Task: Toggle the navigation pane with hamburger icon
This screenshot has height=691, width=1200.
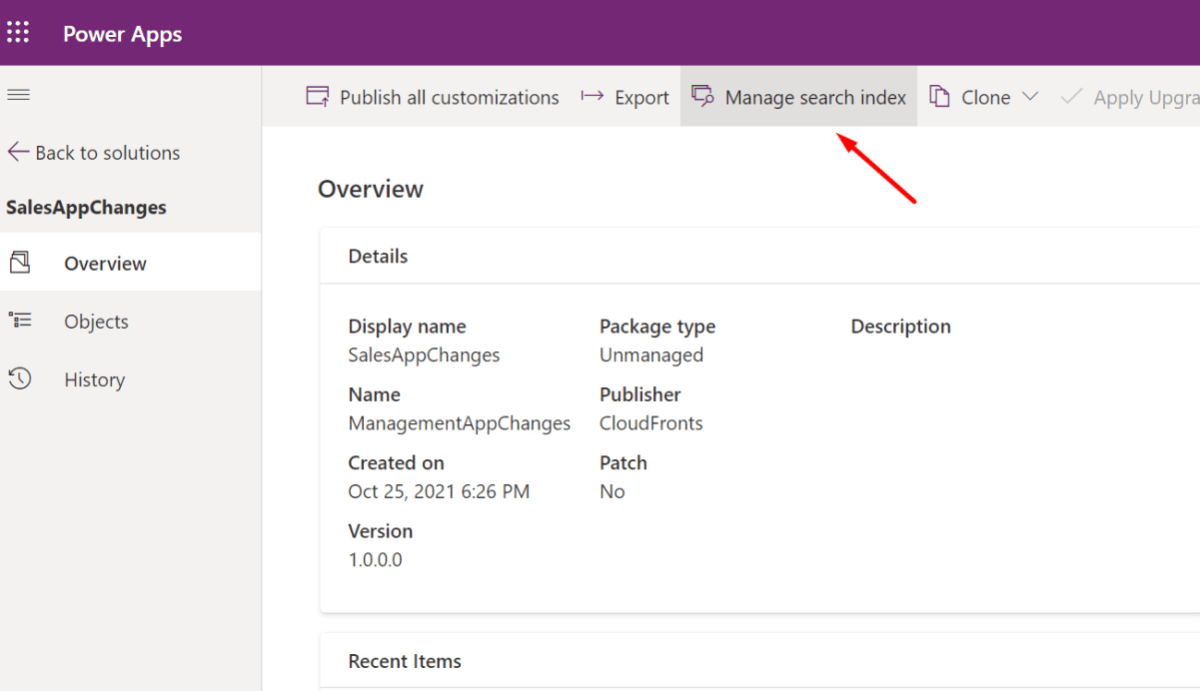Action: coord(18,94)
